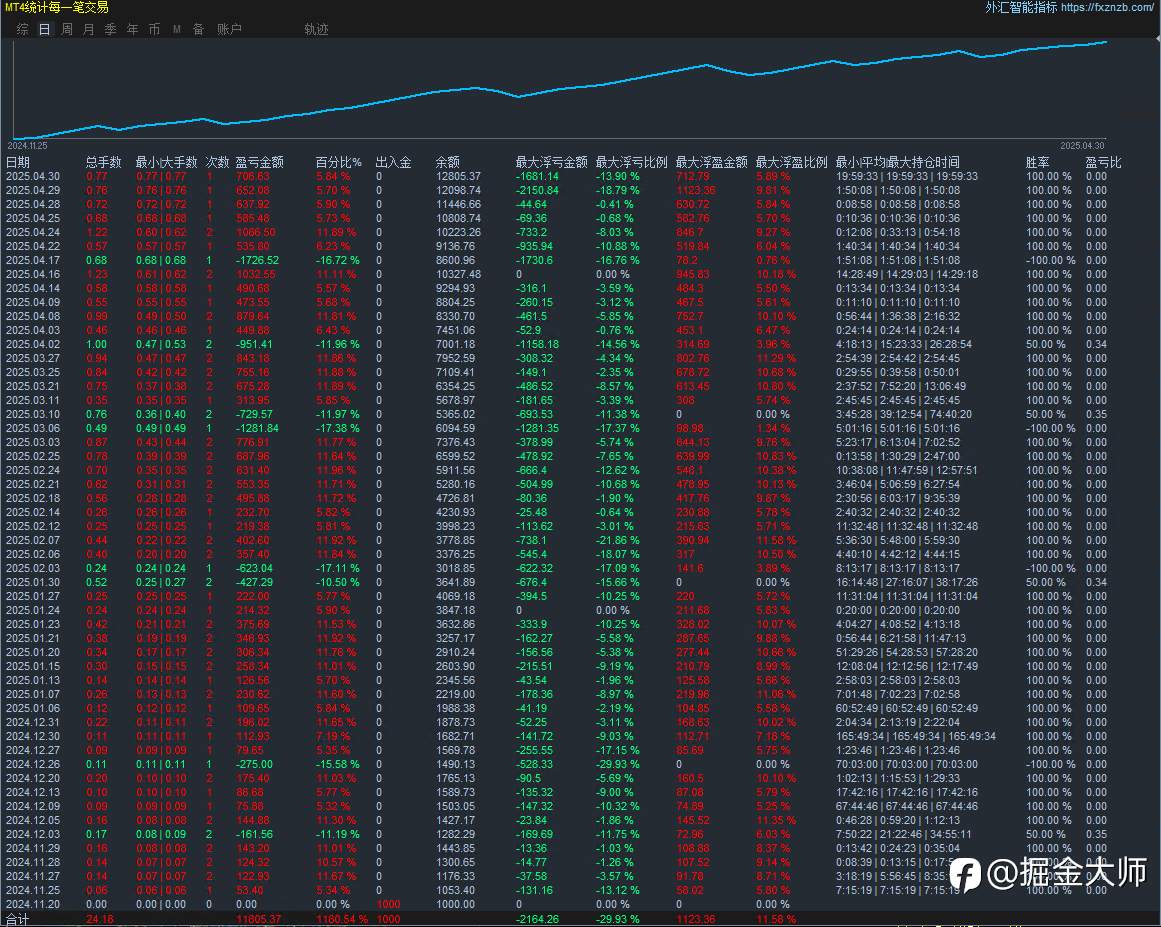Switch to the 月 monthly tab
1161x927 pixels.
(88, 29)
